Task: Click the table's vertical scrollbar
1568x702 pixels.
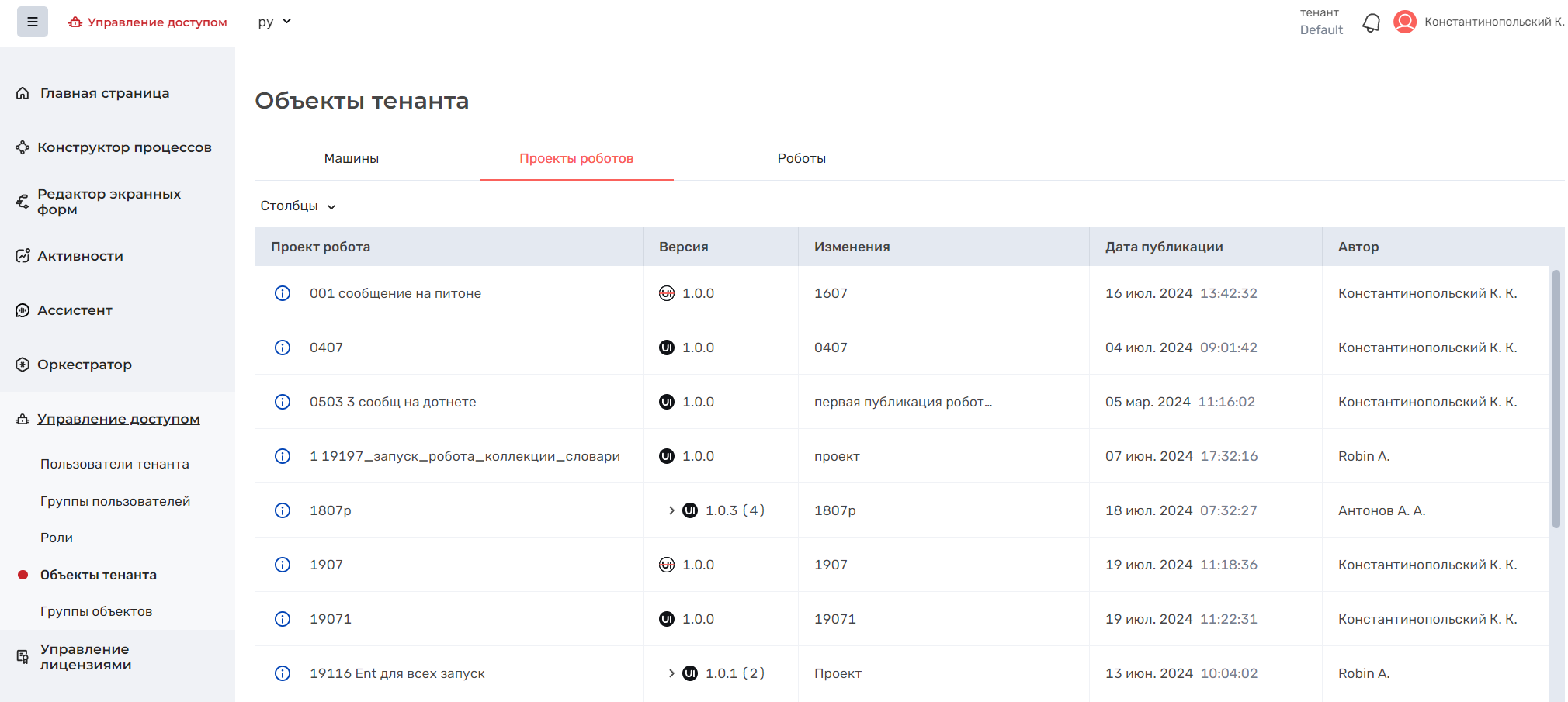Action: click(x=1556, y=399)
